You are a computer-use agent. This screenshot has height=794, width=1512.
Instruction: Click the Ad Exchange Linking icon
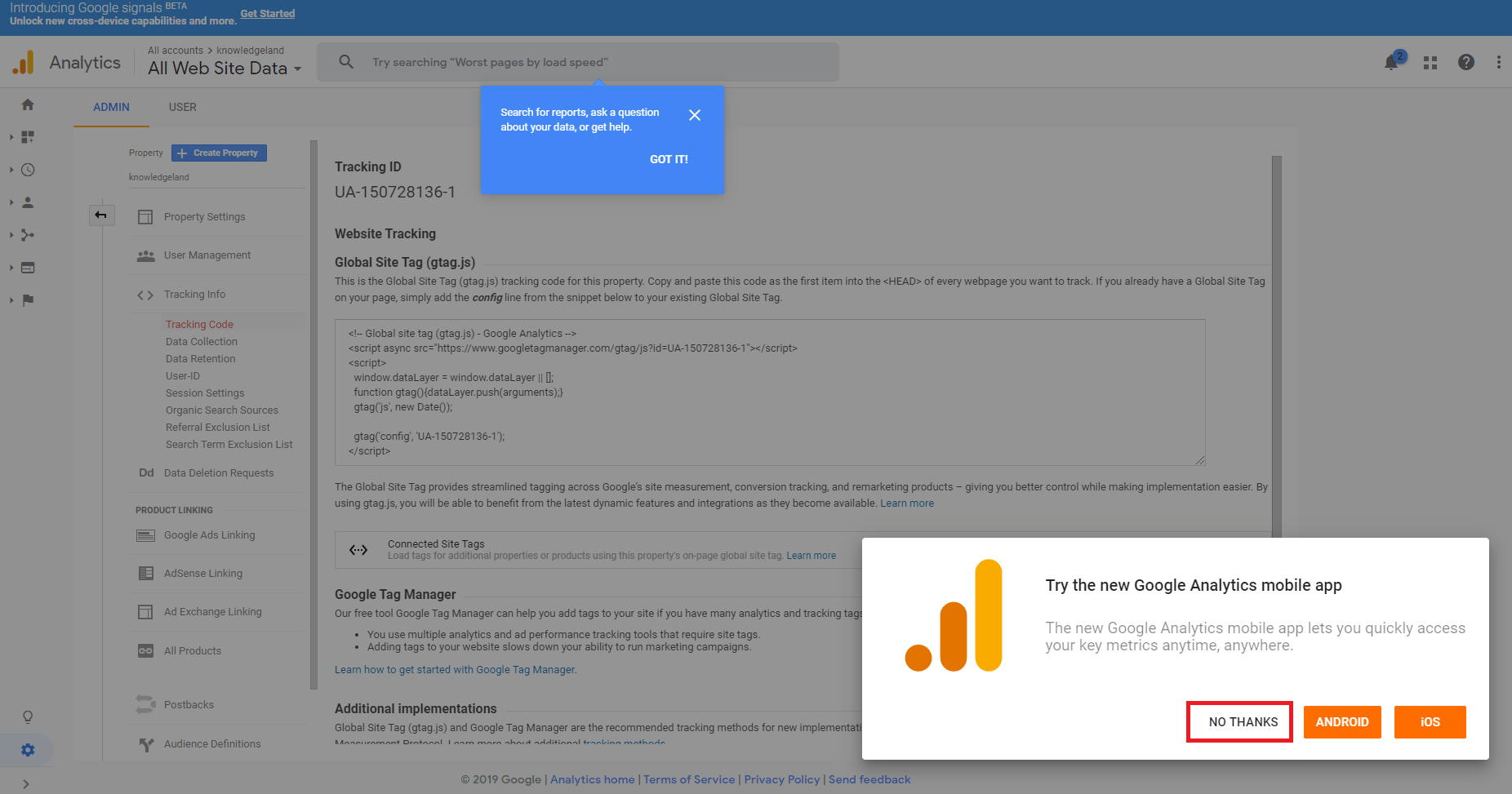[x=145, y=612]
